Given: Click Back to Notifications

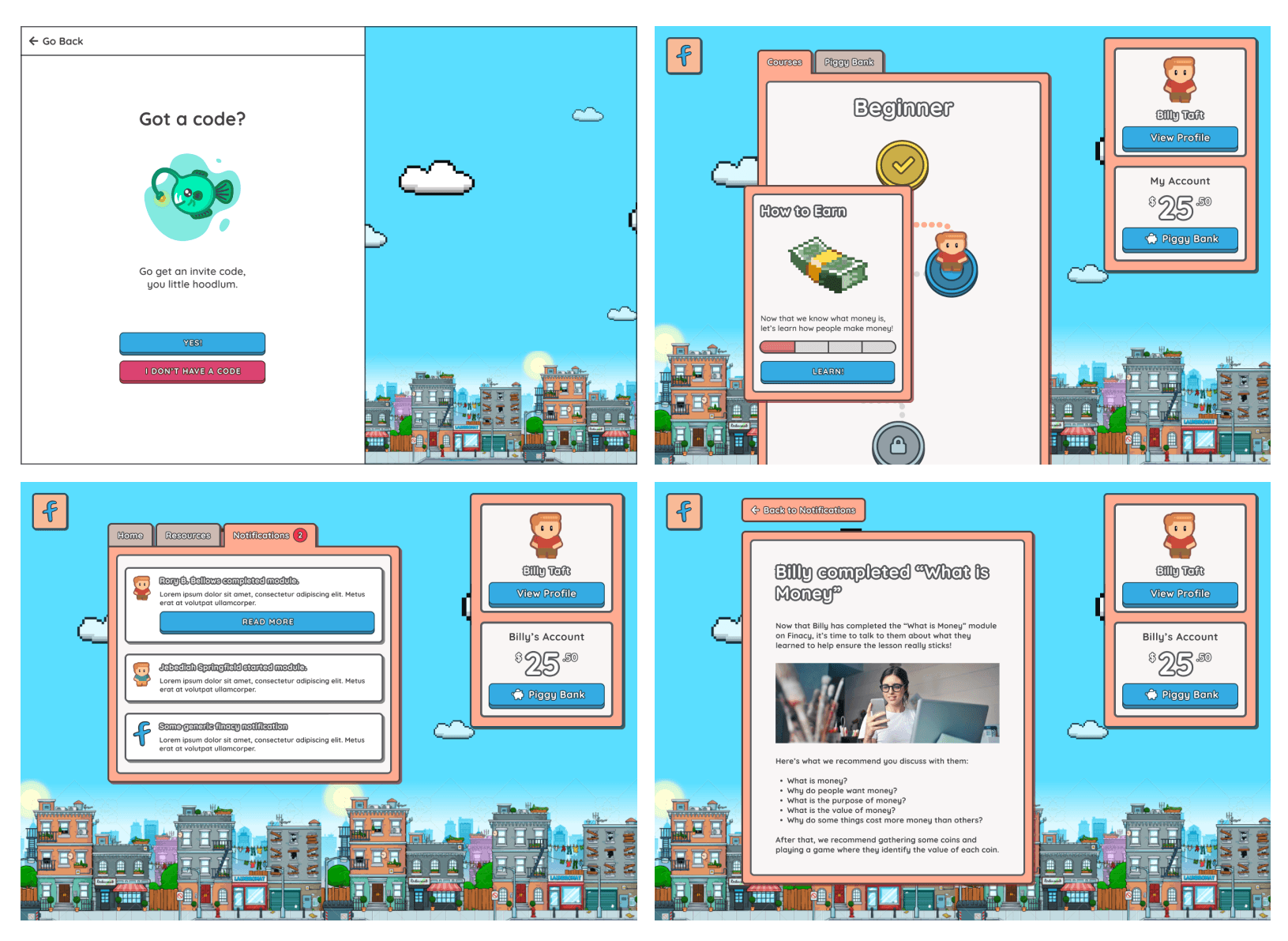Looking at the screenshot, I should [x=802, y=510].
